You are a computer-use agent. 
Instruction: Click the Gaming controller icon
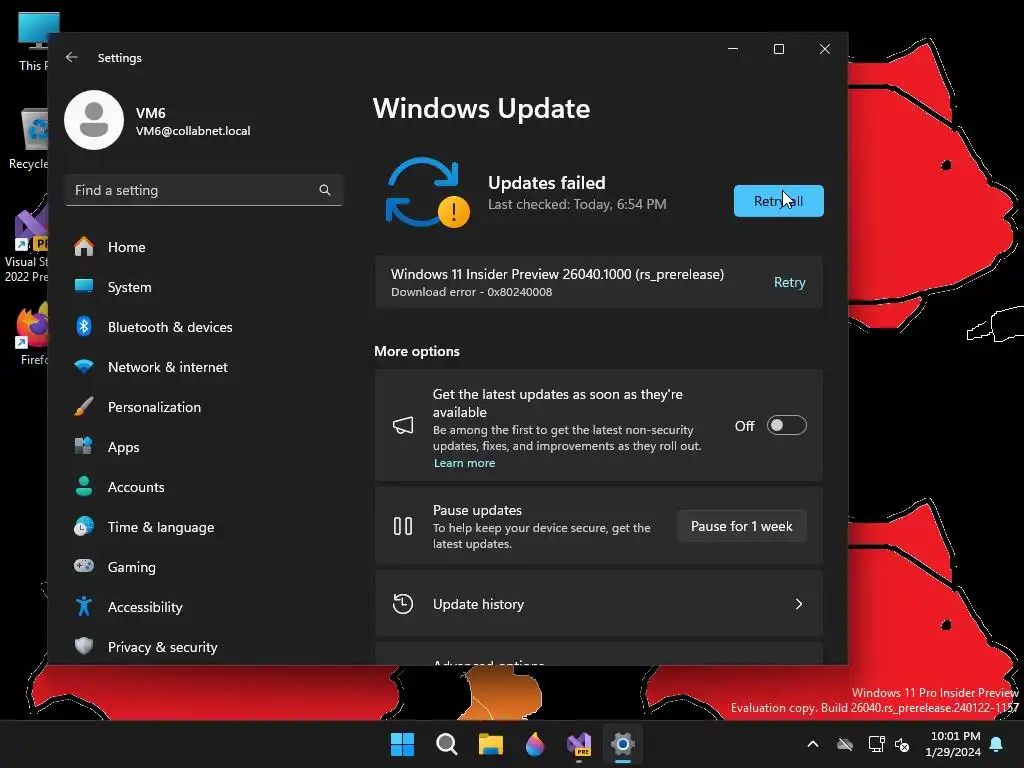point(84,566)
